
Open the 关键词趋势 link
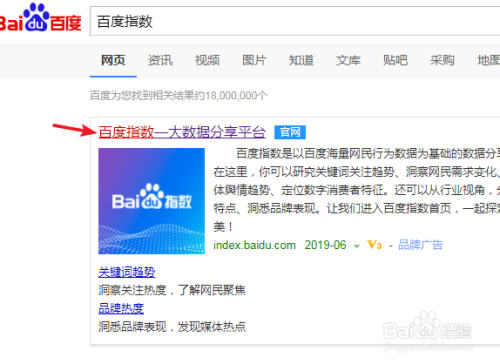point(127,272)
